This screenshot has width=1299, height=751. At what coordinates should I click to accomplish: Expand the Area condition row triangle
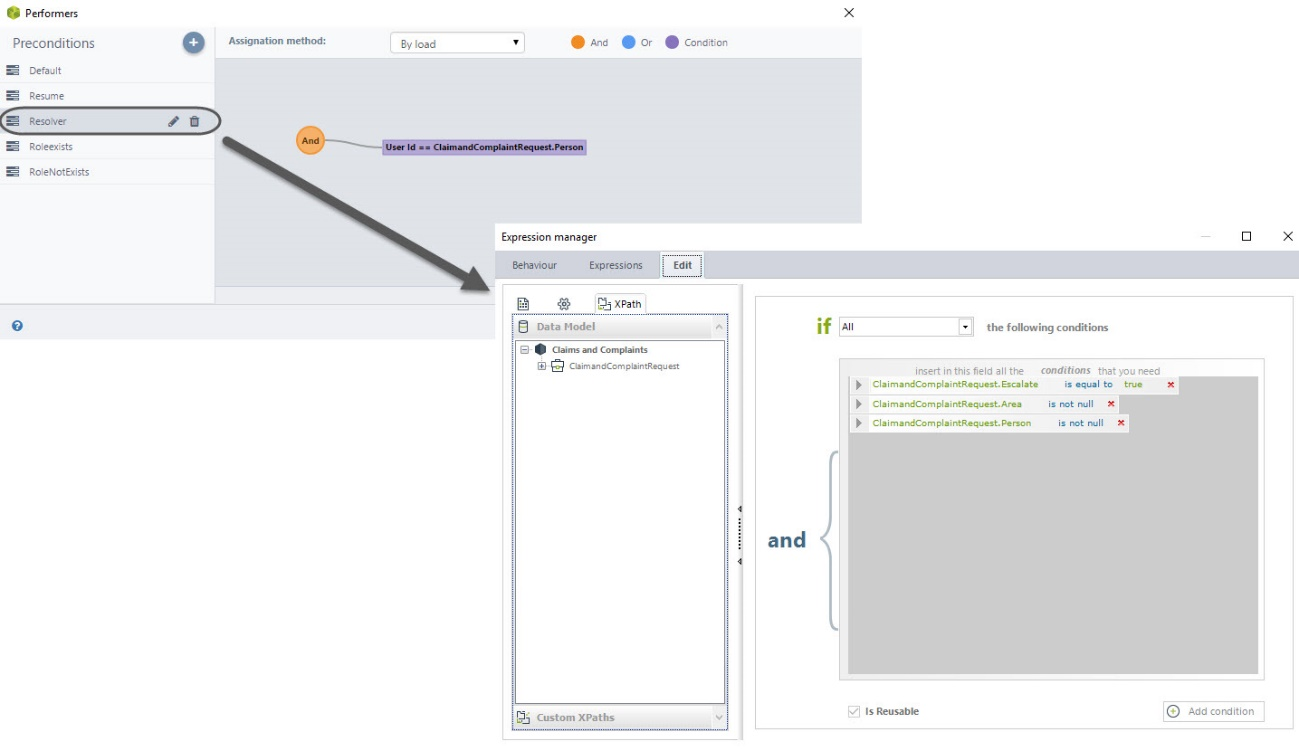coord(858,404)
